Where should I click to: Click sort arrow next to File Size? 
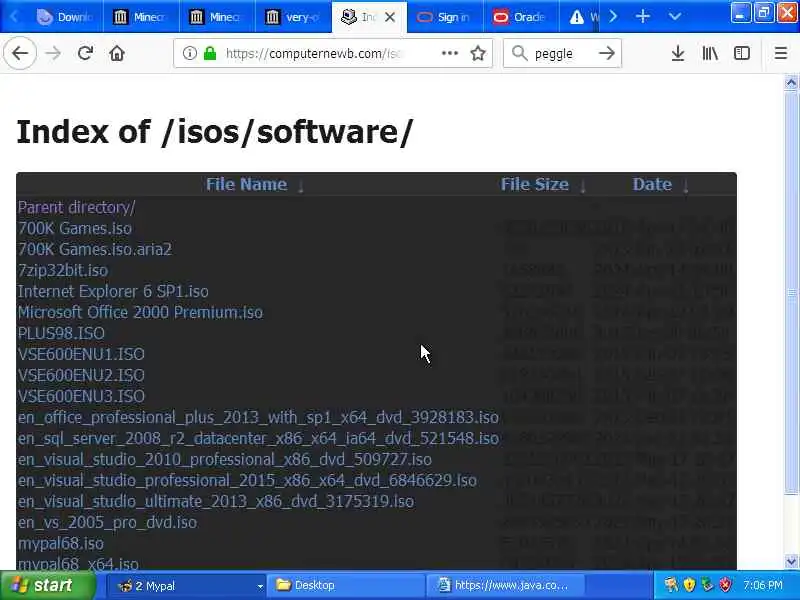583,186
